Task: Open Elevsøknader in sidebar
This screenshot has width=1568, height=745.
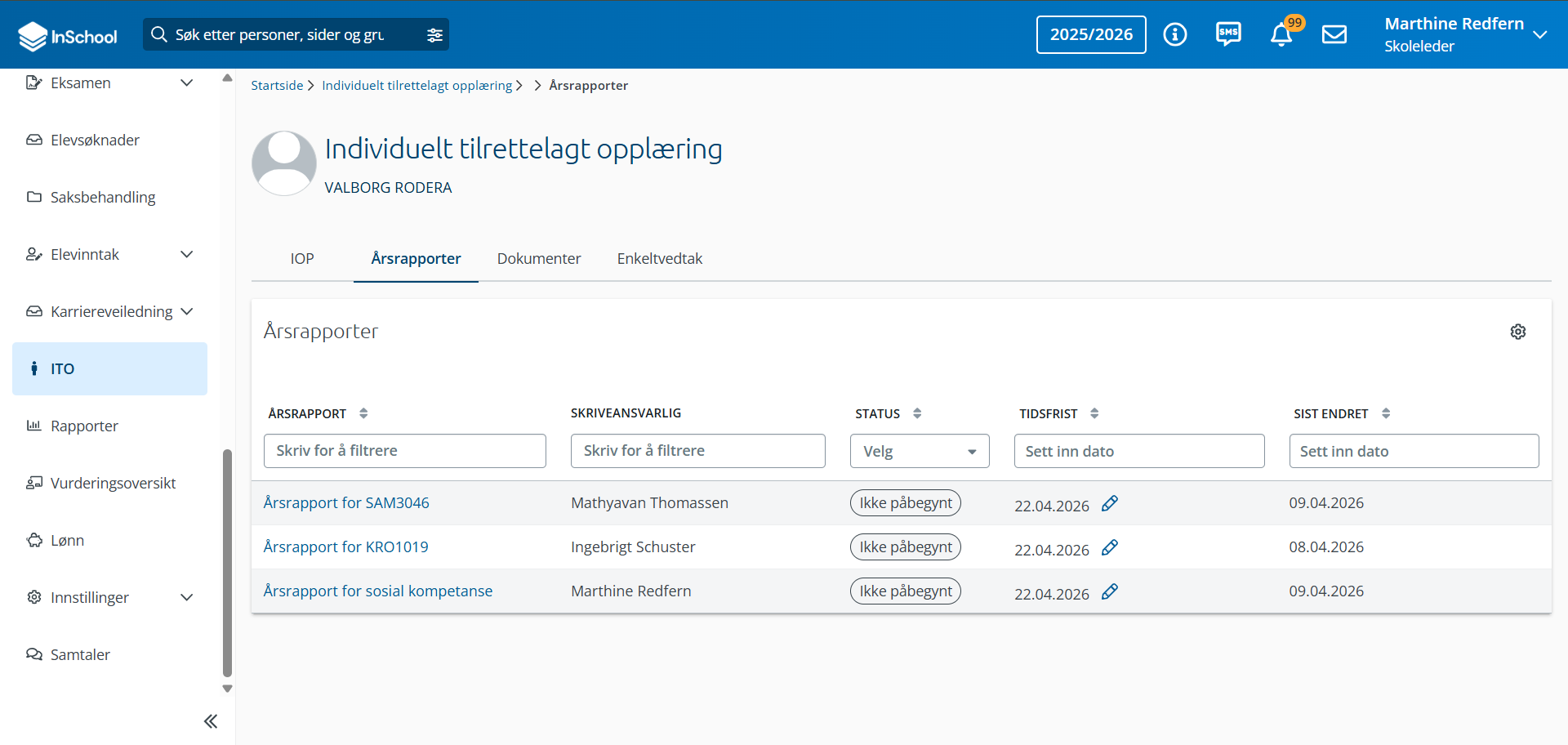Action: (x=95, y=141)
